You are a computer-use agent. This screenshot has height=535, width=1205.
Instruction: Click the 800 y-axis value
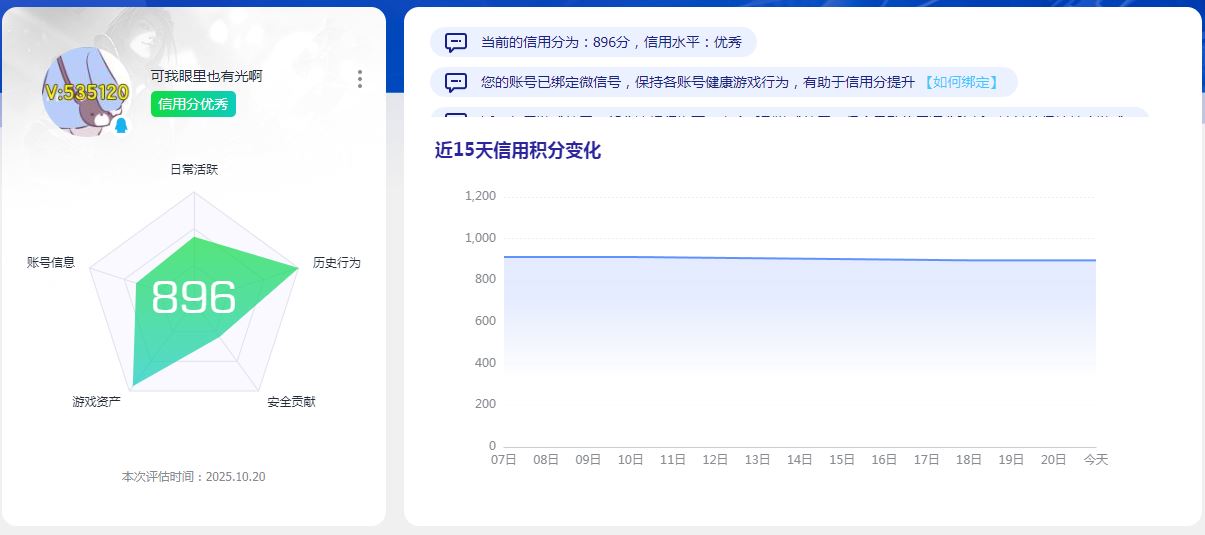485,279
